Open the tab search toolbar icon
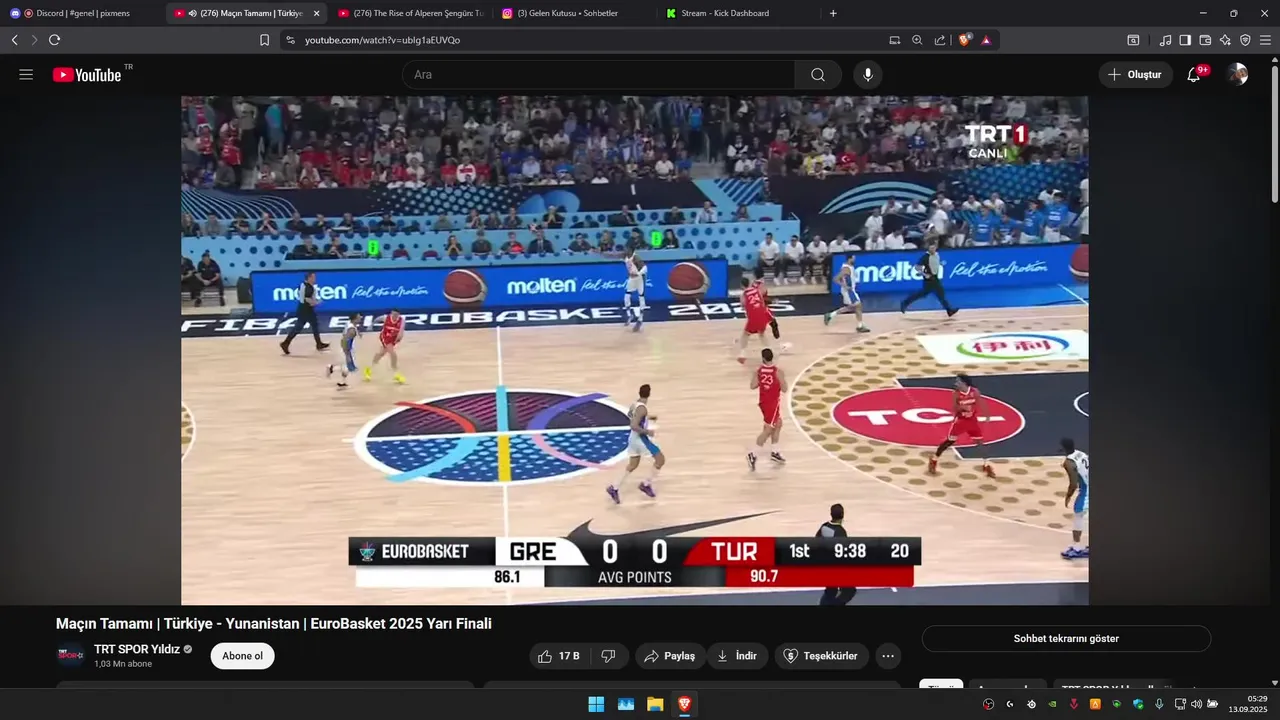Image resolution: width=1280 pixels, height=720 pixels. [x=1133, y=40]
